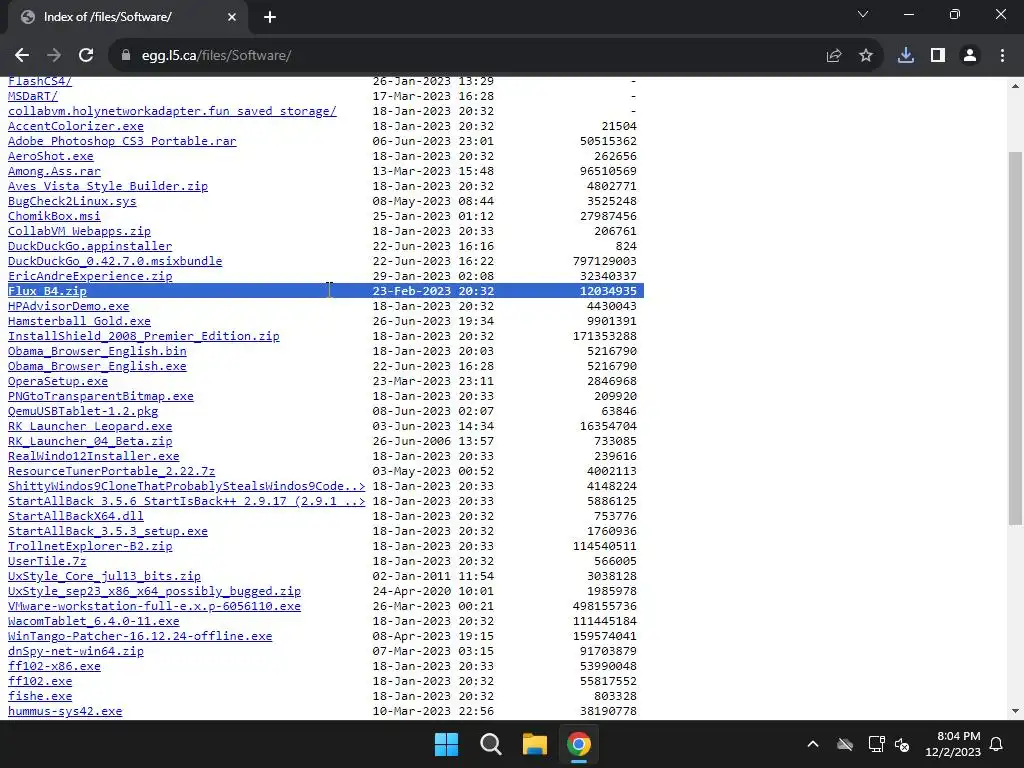Open Chrome three-dot menu
The image size is (1024, 768).
tap(1002, 56)
